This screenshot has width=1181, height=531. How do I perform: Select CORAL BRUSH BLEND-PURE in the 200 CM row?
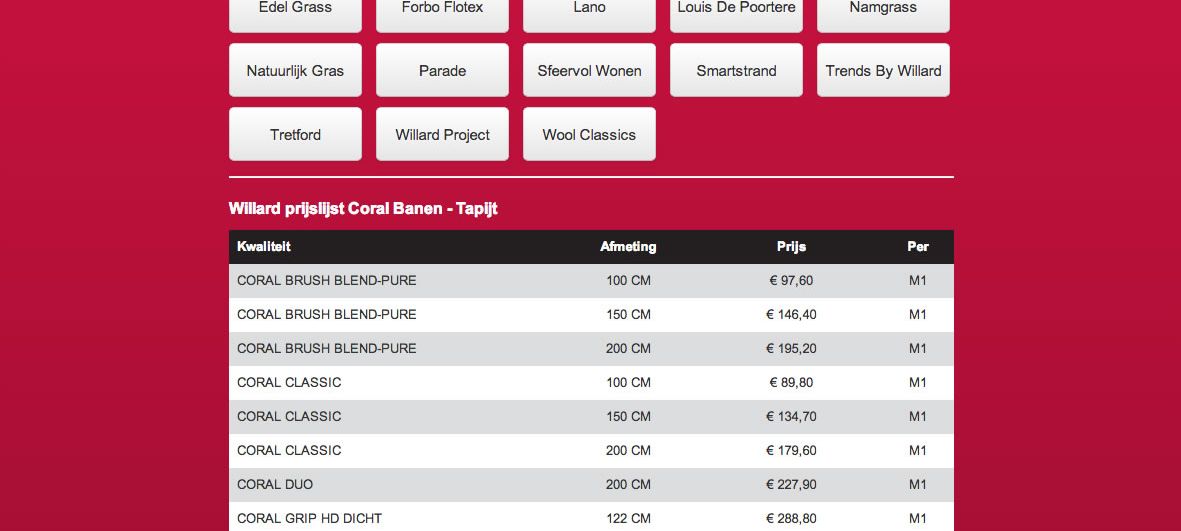(327, 348)
